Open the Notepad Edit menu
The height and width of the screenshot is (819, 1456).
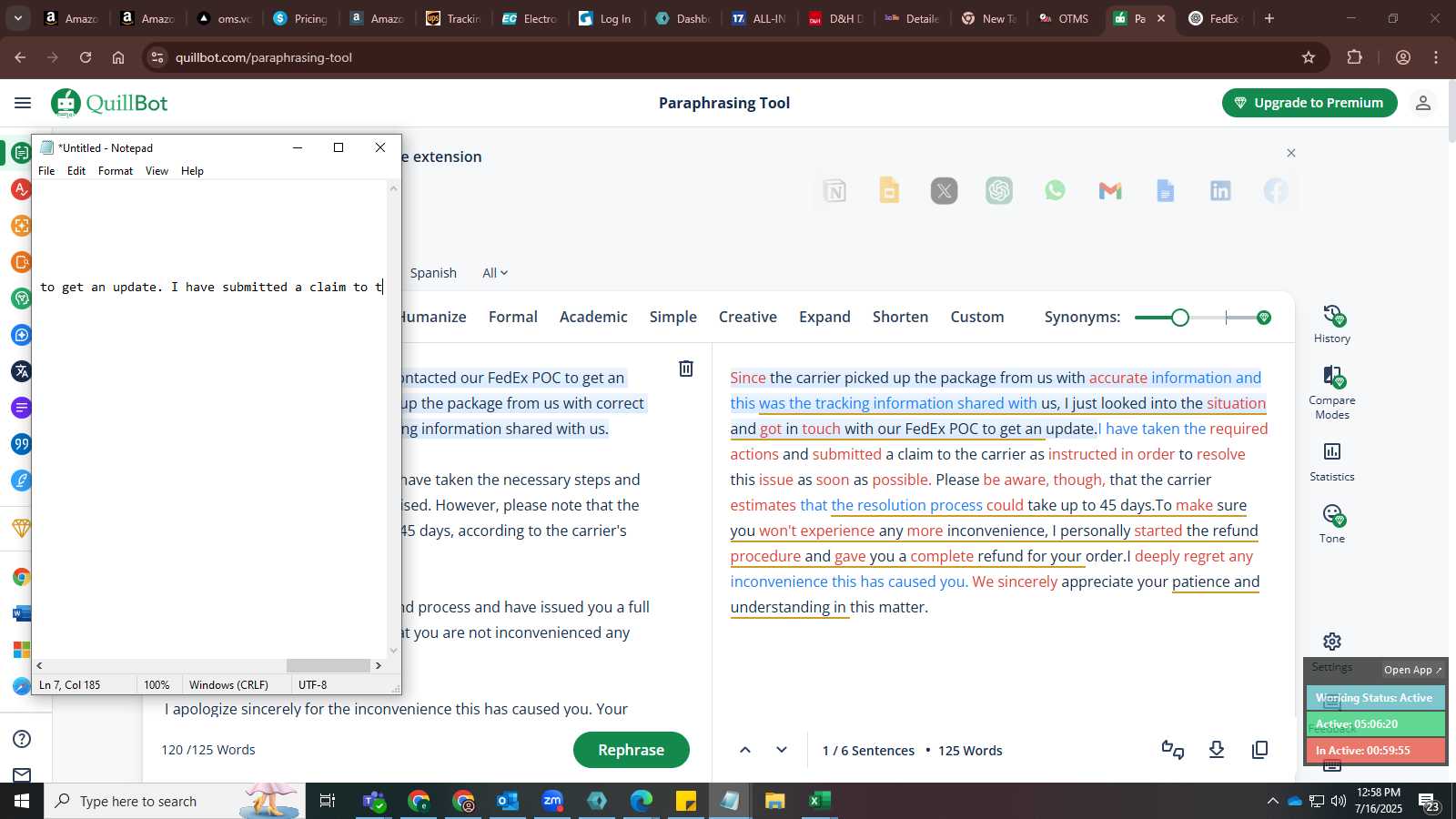[x=76, y=171]
